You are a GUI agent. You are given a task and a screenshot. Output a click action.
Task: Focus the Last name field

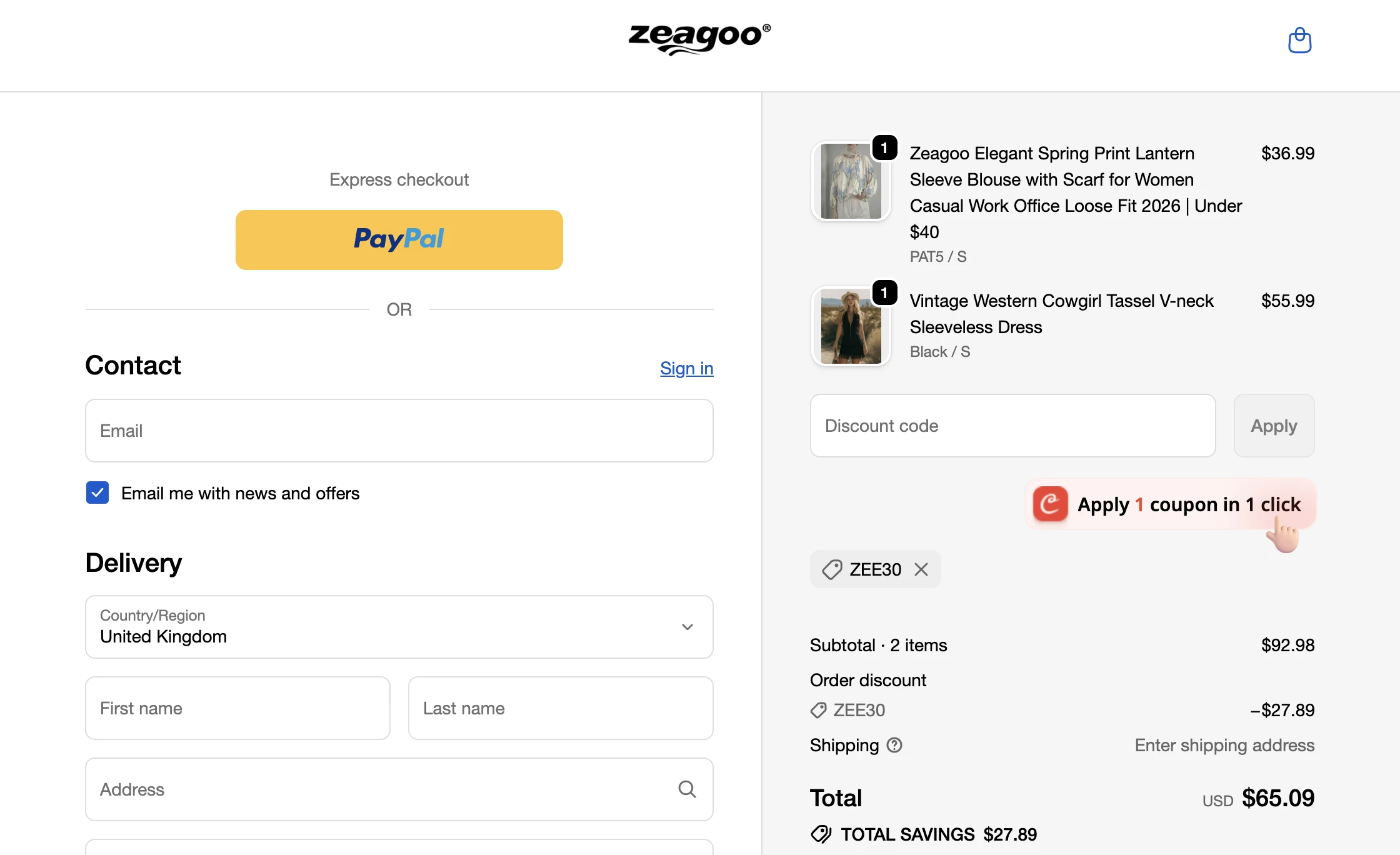(x=561, y=708)
